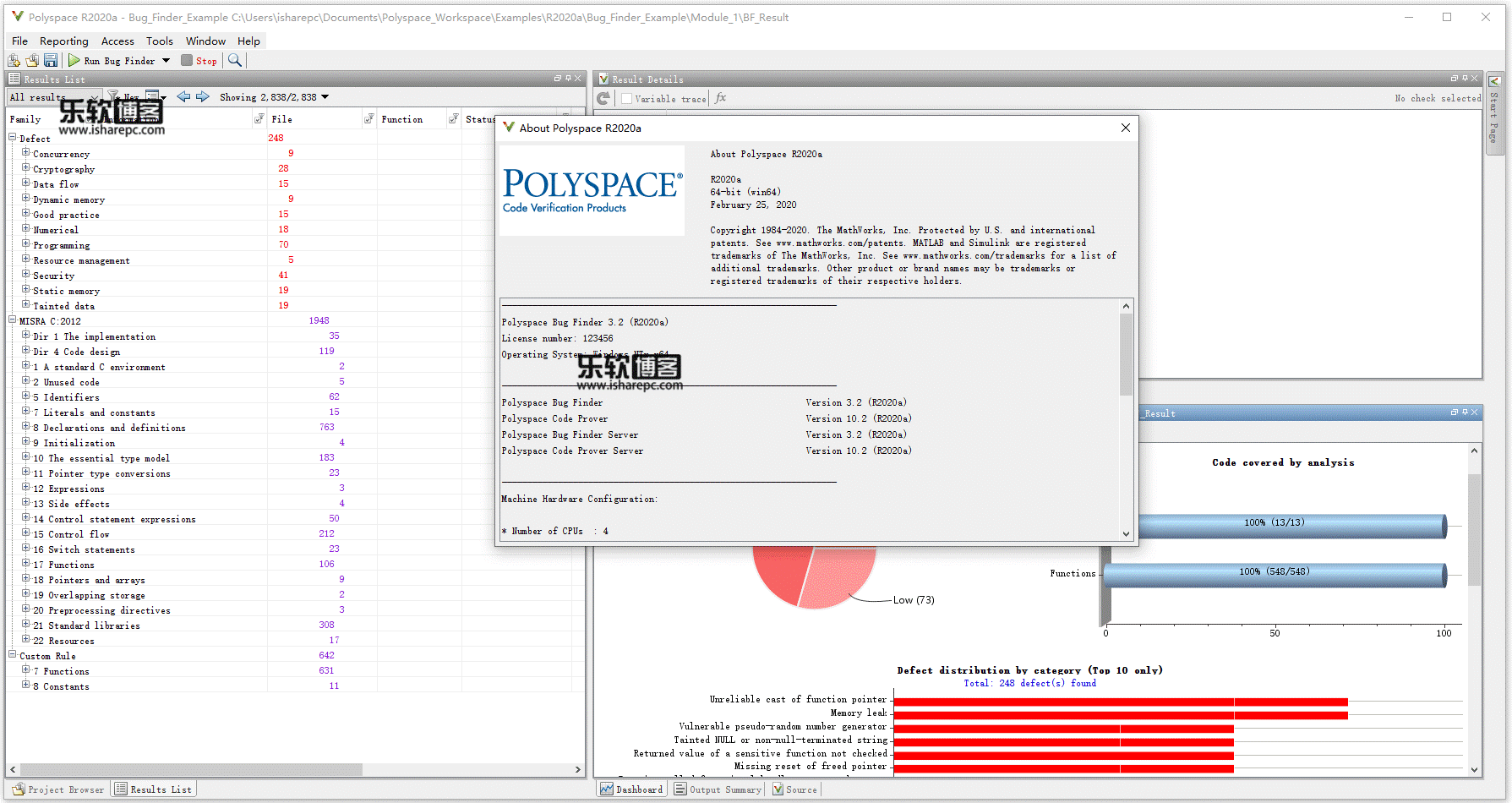Click the open project folder icon
Screen dimensions: 1512x803
(32, 60)
